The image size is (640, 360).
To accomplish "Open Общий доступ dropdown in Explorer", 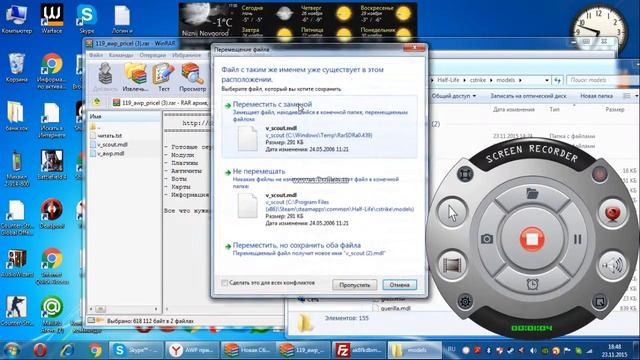I will tap(453, 96).
